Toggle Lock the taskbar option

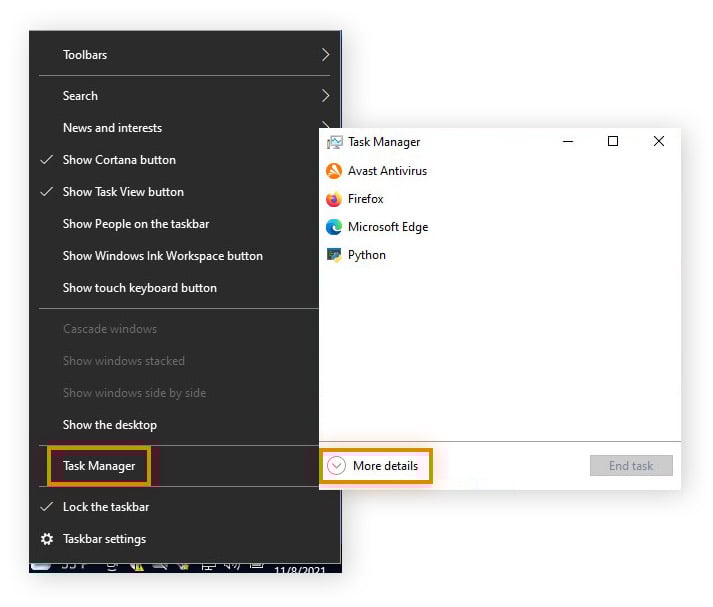105,507
